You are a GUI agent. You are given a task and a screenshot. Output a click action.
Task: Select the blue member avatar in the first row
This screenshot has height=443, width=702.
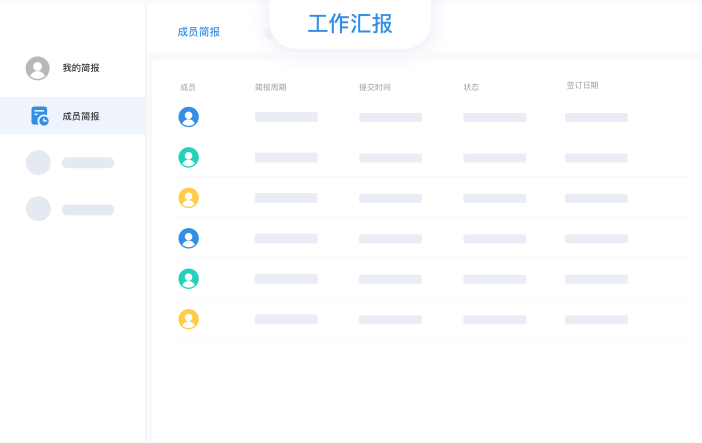(188, 117)
